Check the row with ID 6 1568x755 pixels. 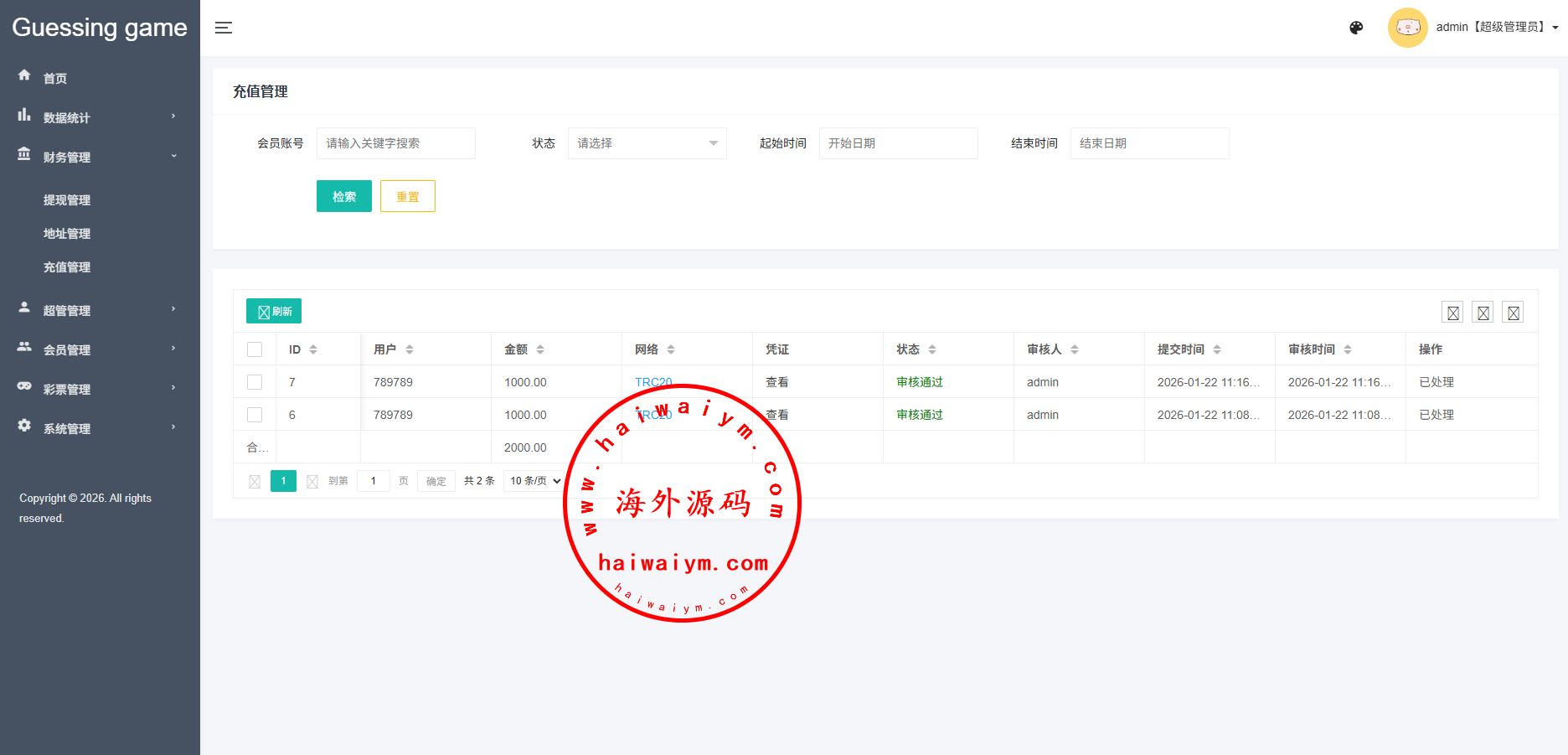(255, 415)
